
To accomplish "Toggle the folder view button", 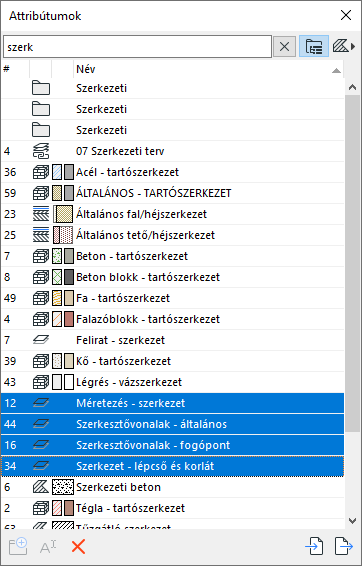I will (314, 47).
